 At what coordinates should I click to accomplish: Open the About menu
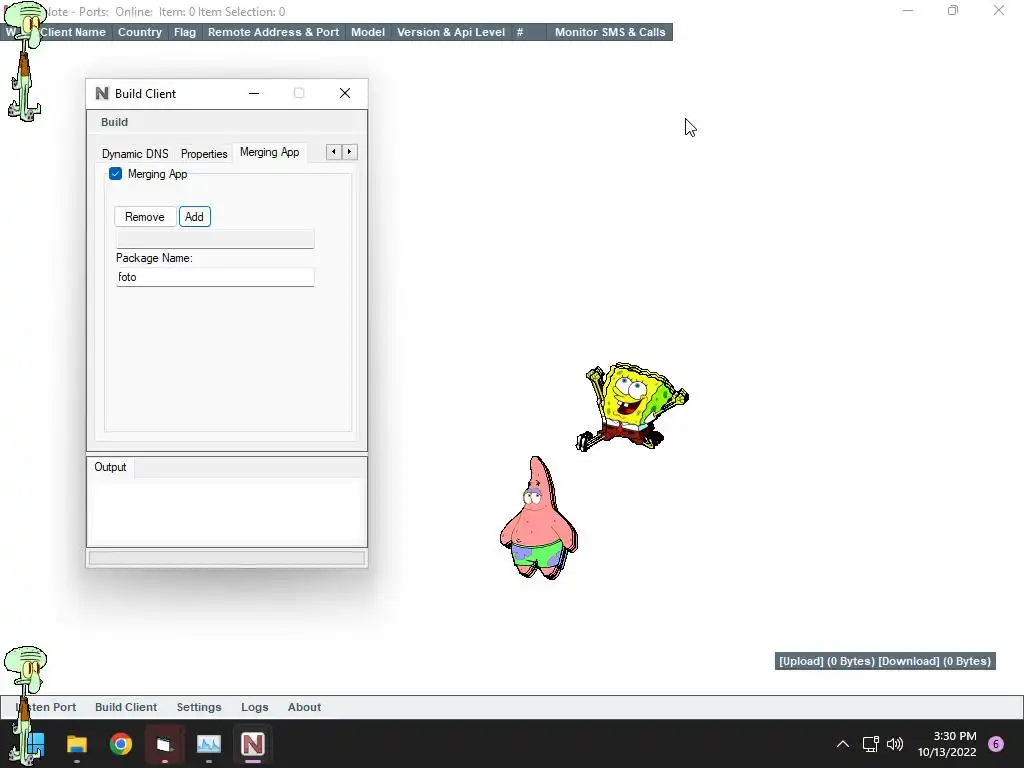coord(304,707)
